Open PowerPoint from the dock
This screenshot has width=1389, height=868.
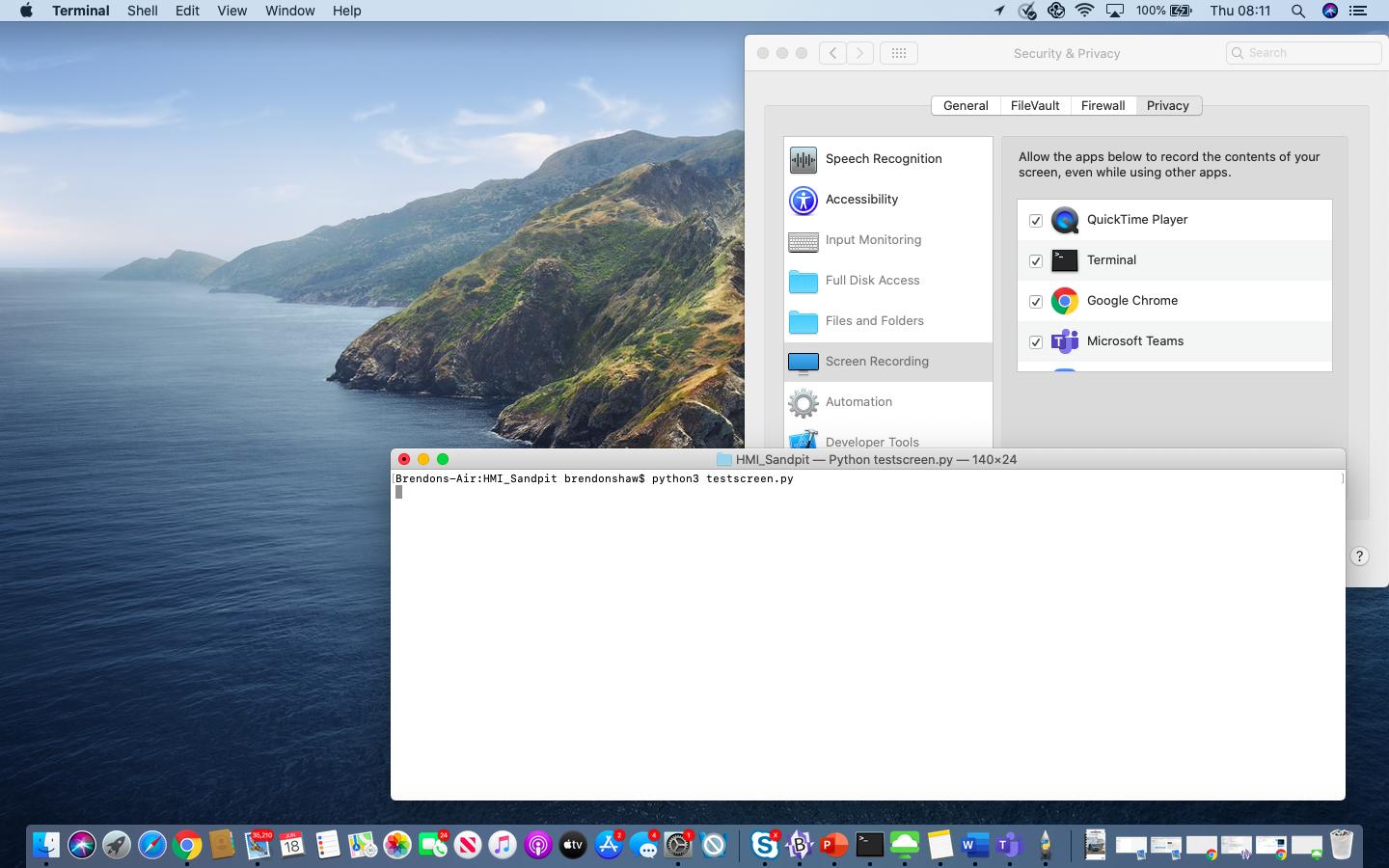pos(834,846)
